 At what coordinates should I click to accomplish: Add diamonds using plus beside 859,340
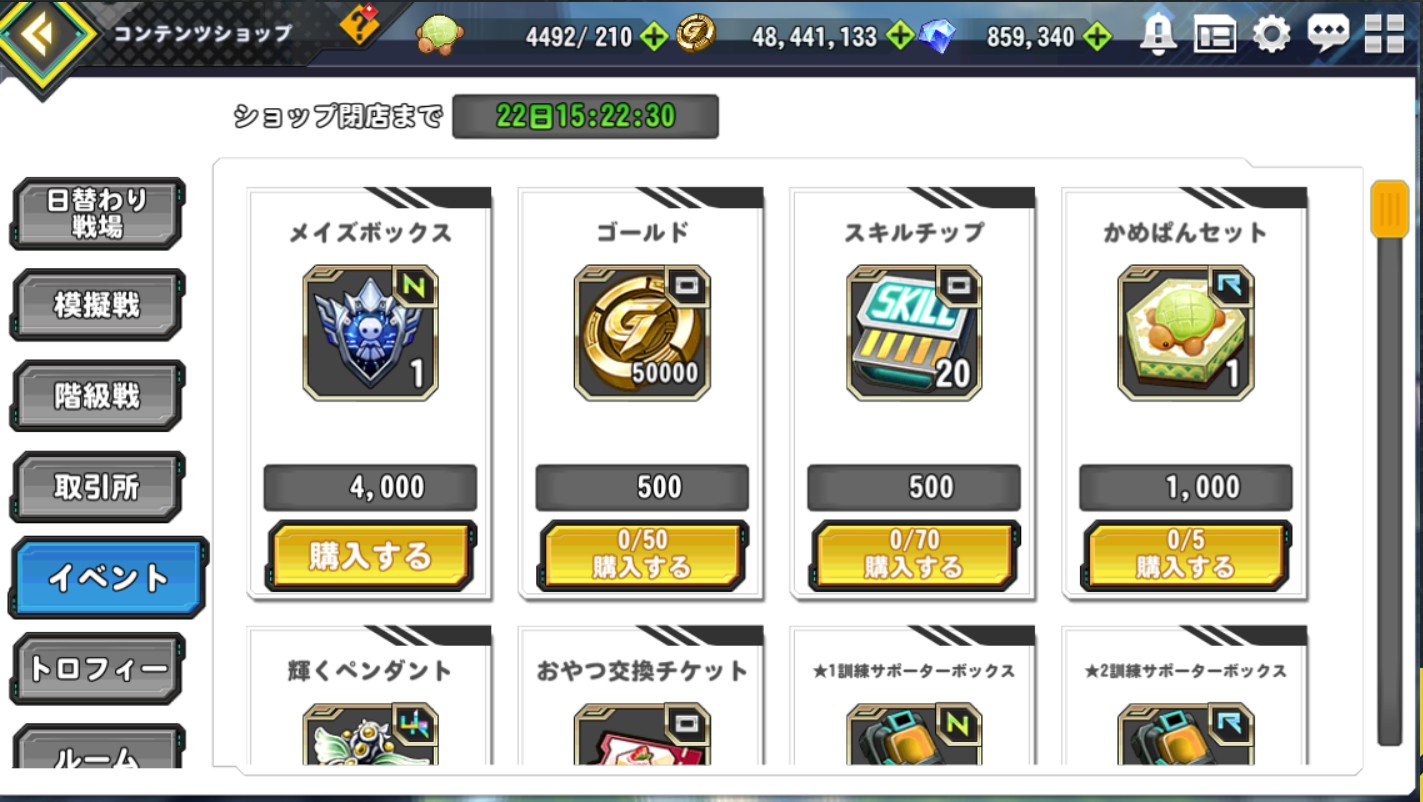tap(1097, 38)
